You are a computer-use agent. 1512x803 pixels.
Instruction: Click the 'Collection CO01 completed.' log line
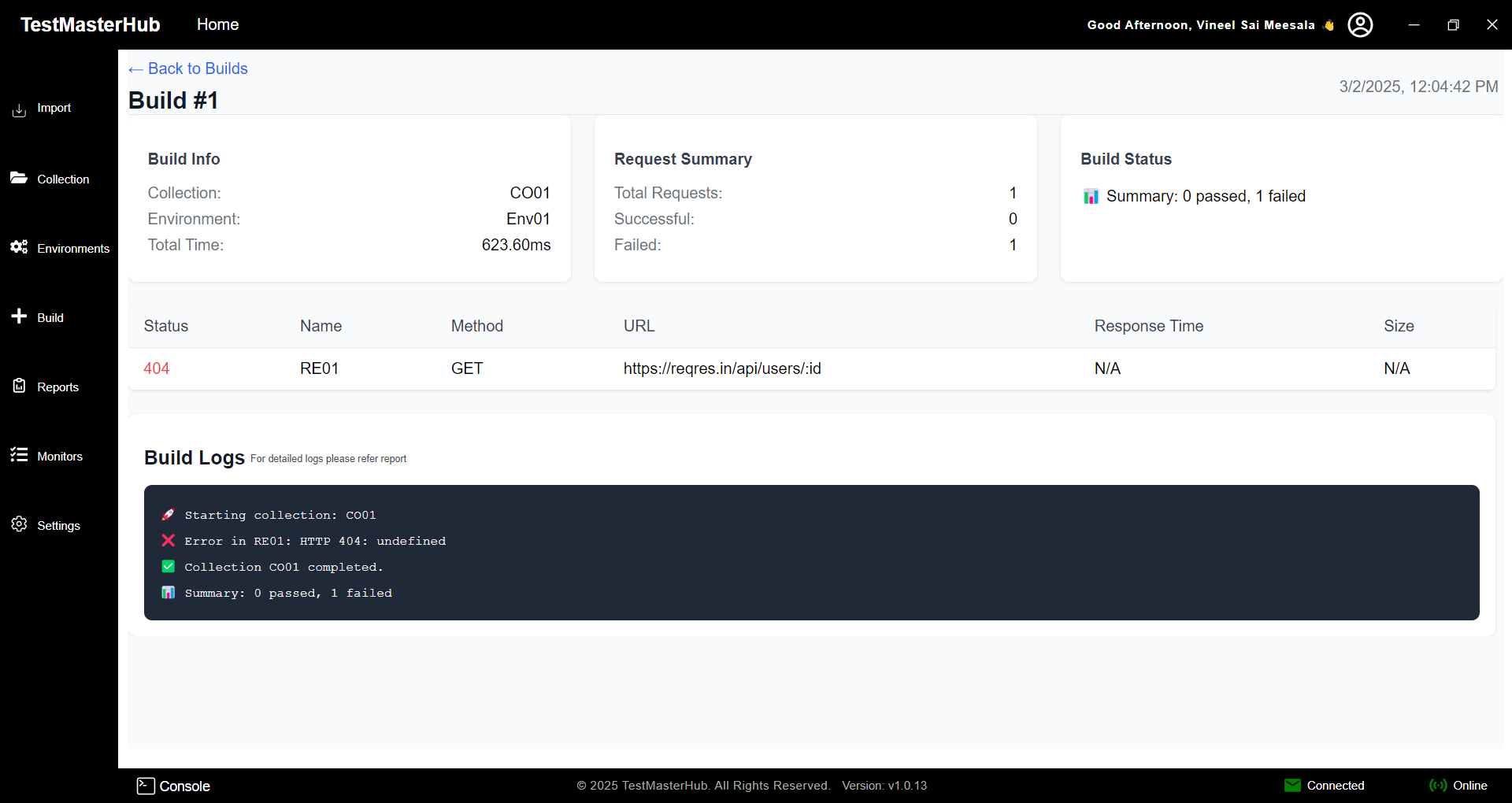pos(283,567)
